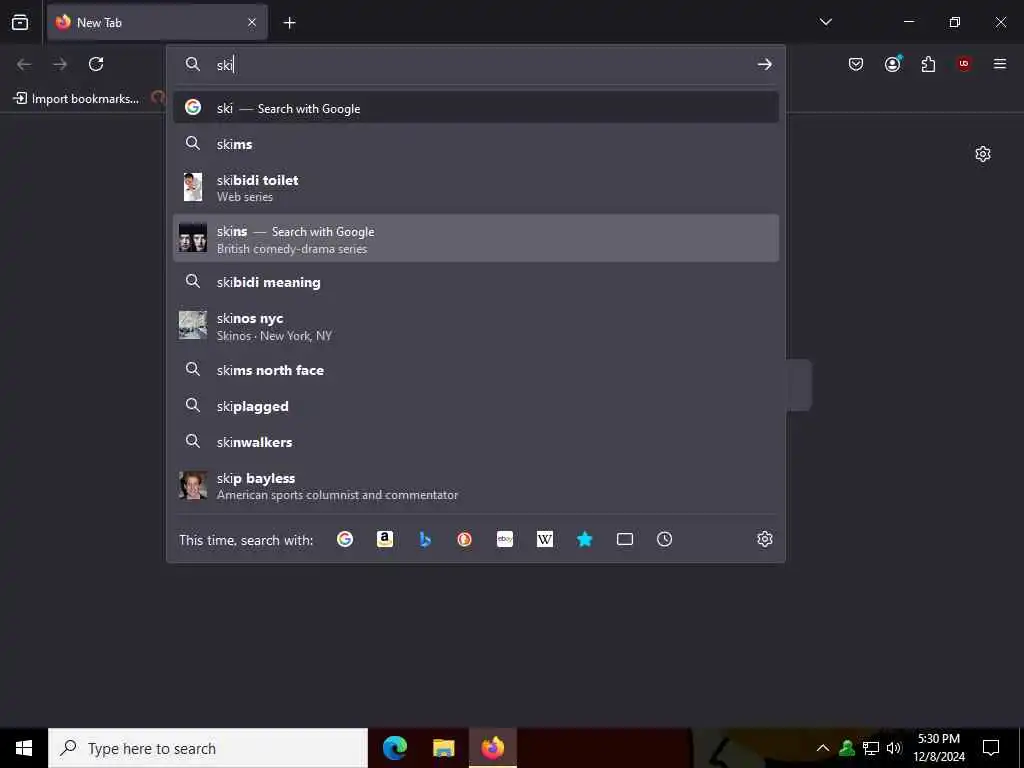Viewport: 1024px width, 768px height.
Task: Open File Explorer from taskbar
Action: [x=443, y=748]
